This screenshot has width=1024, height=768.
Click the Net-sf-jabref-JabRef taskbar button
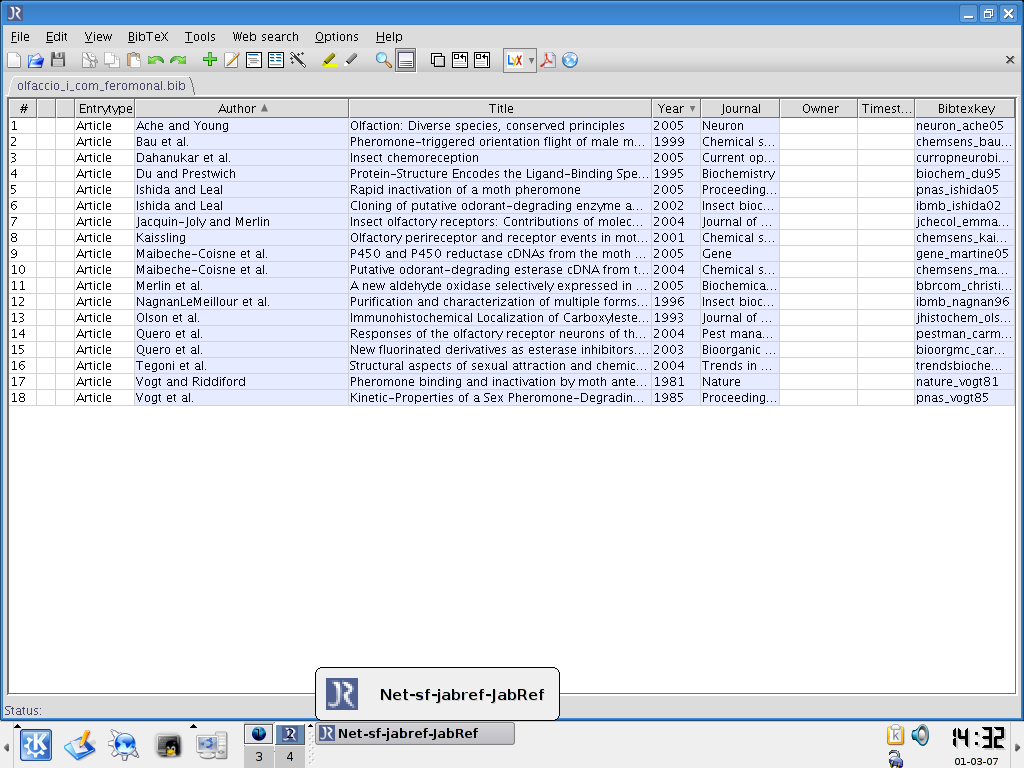[x=415, y=733]
